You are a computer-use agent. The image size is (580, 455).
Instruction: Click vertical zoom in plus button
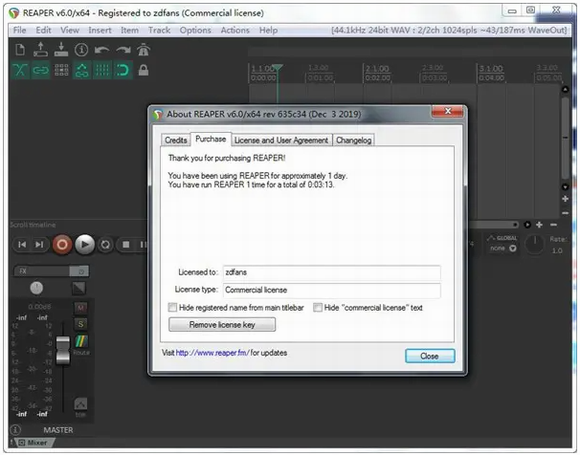pos(565,199)
